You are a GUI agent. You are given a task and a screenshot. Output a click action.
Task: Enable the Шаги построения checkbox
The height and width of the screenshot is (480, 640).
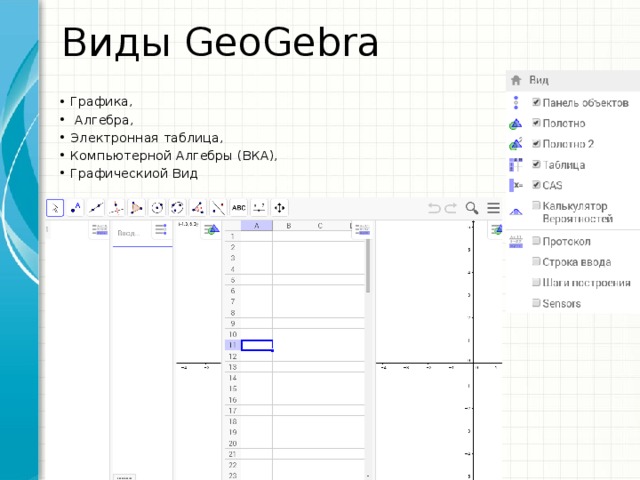coord(536,282)
